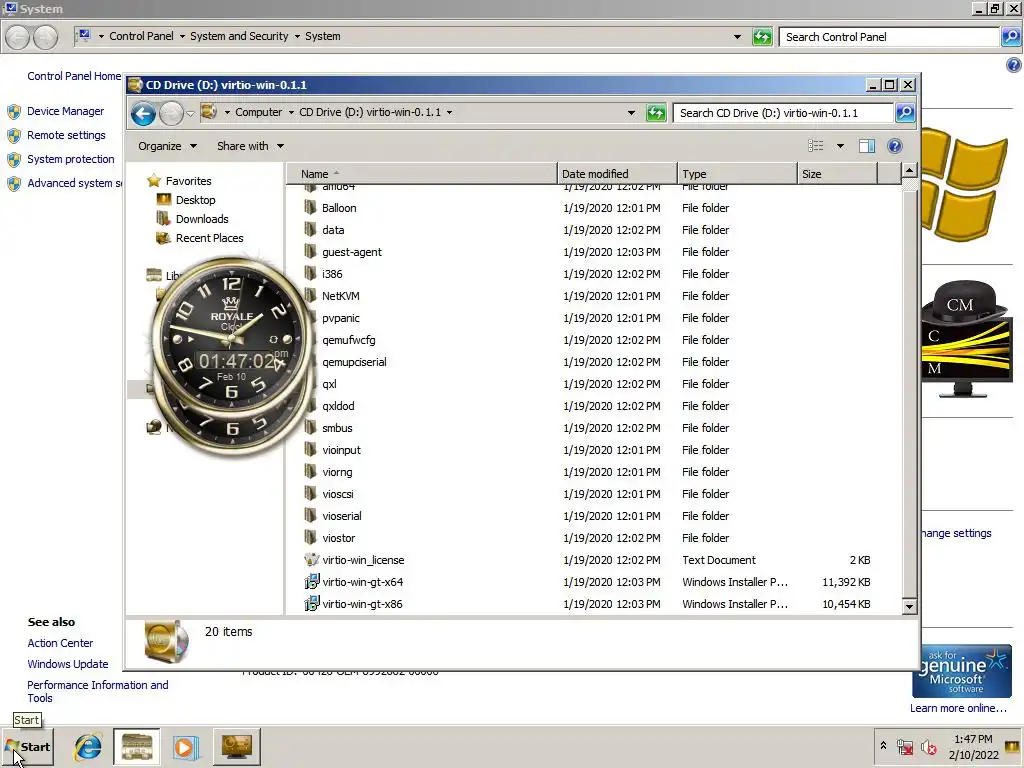The height and width of the screenshot is (768, 1024).
Task: Change your view icon in Explorer toolbar
Action: pyautogui.click(x=816, y=146)
